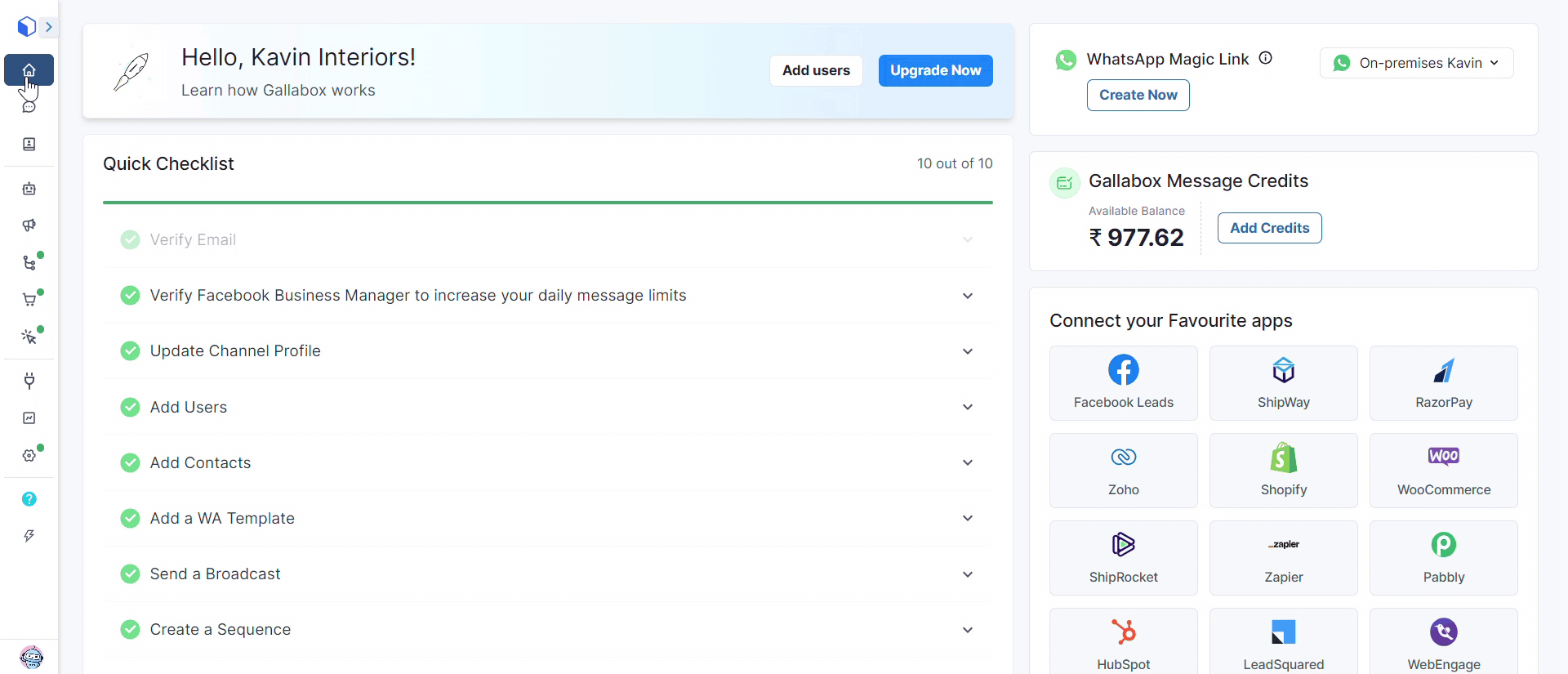The height and width of the screenshot is (674, 1568).
Task: Open broadcast megaphone icon in sidebar
Action: tap(29, 225)
